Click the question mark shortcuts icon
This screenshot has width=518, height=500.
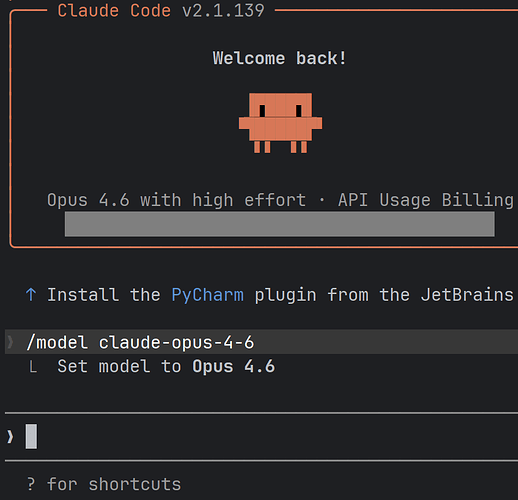coord(31,484)
